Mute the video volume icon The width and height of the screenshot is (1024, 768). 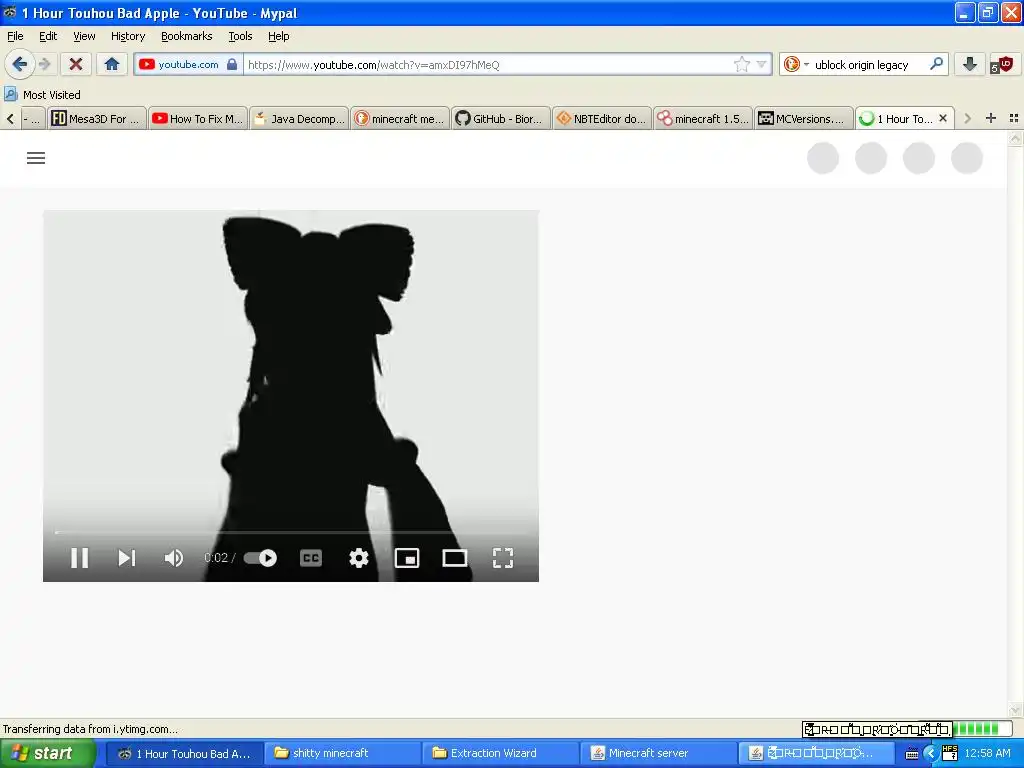pos(174,558)
